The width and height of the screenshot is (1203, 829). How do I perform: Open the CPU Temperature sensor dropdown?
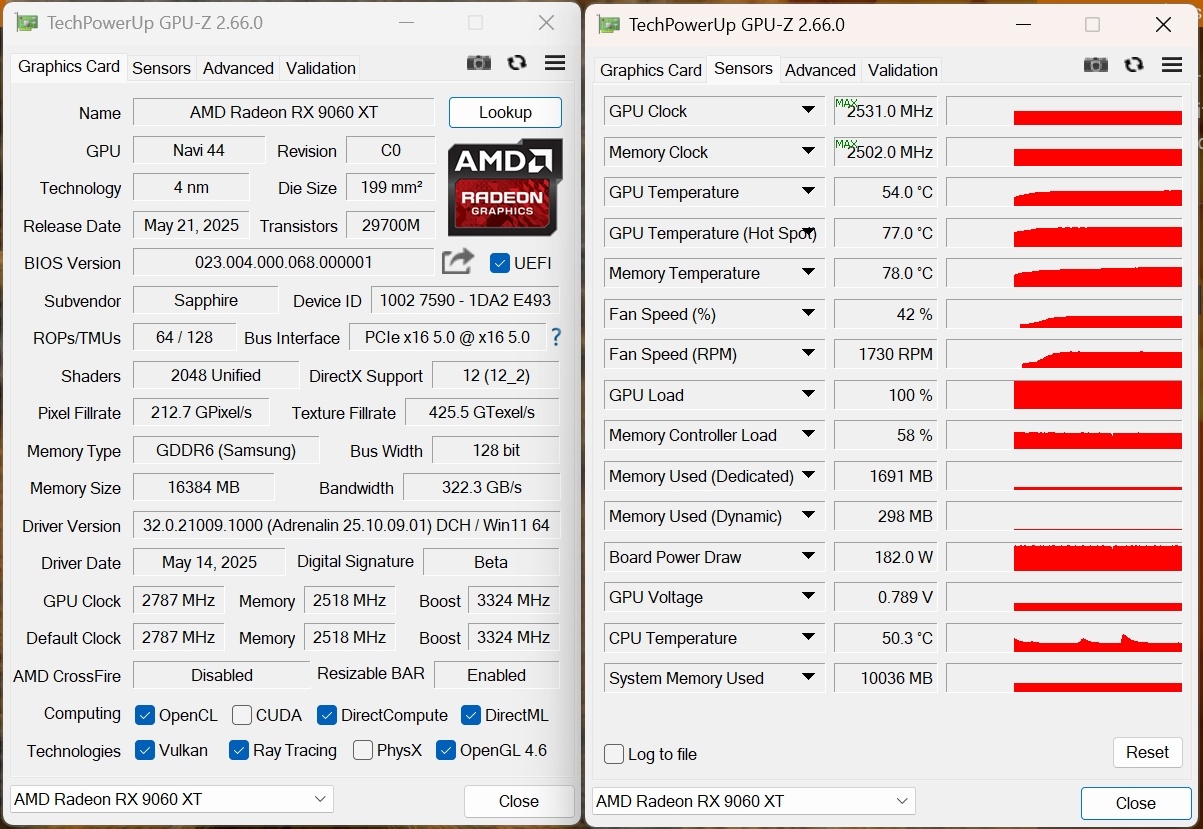click(808, 637)
